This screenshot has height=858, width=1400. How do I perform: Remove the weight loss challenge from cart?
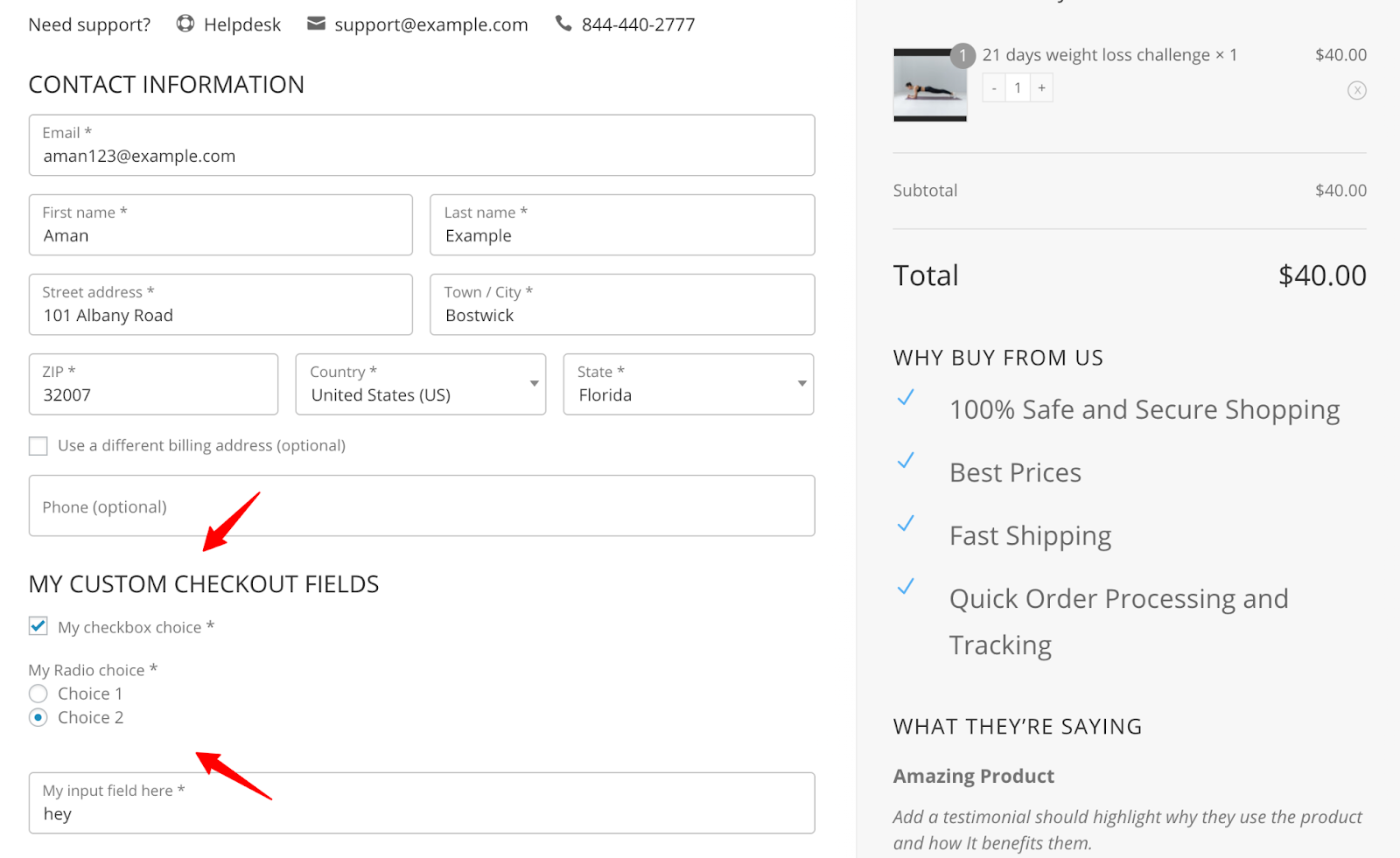point(1356,90)
